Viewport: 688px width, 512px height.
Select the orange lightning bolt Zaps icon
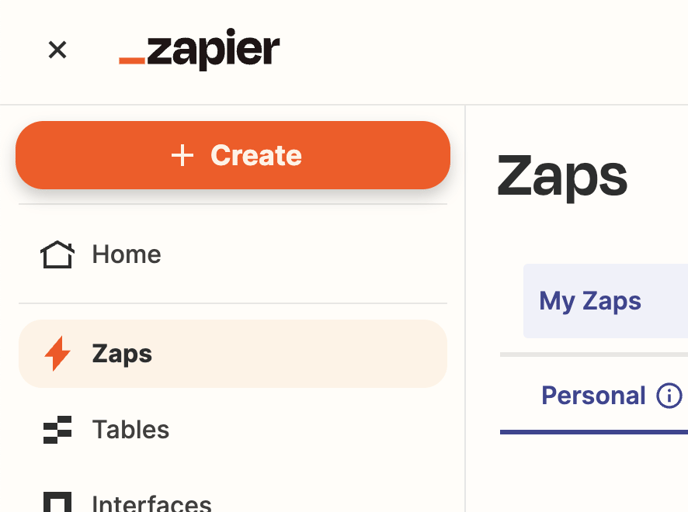pyautogui.click(x=57, y=354)
